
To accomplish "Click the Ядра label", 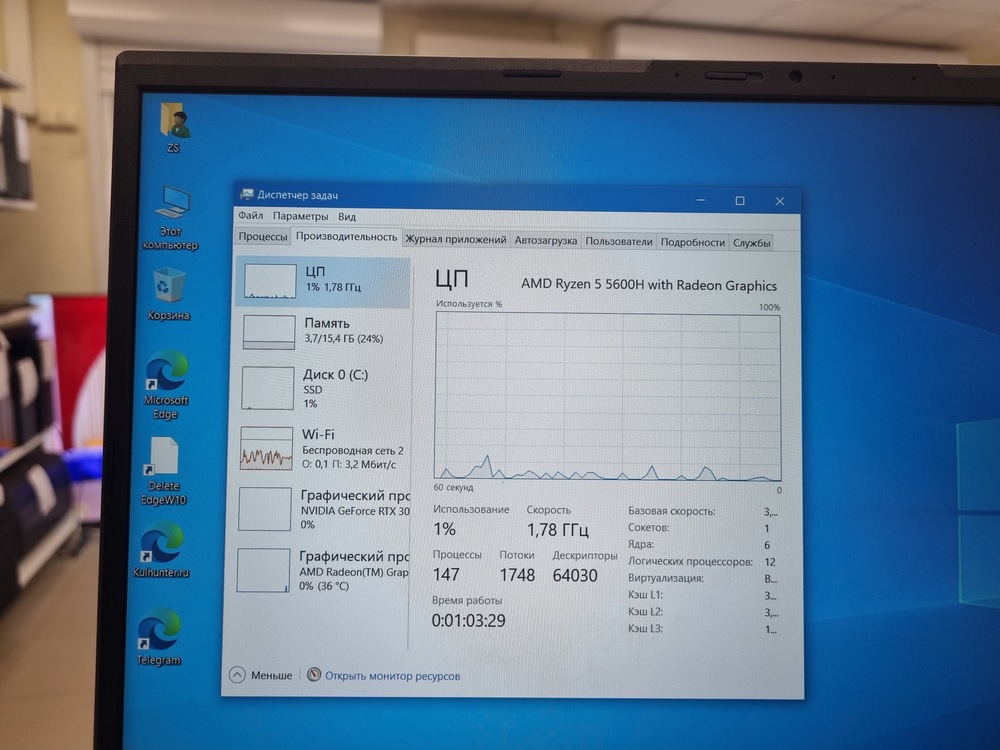I will (x=641, y=544).
